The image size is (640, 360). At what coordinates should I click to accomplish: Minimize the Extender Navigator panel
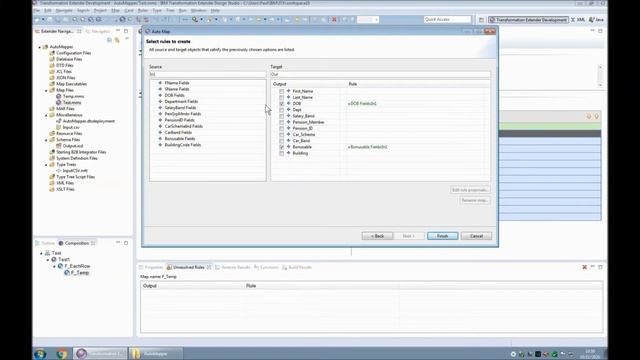click(118, 31)
